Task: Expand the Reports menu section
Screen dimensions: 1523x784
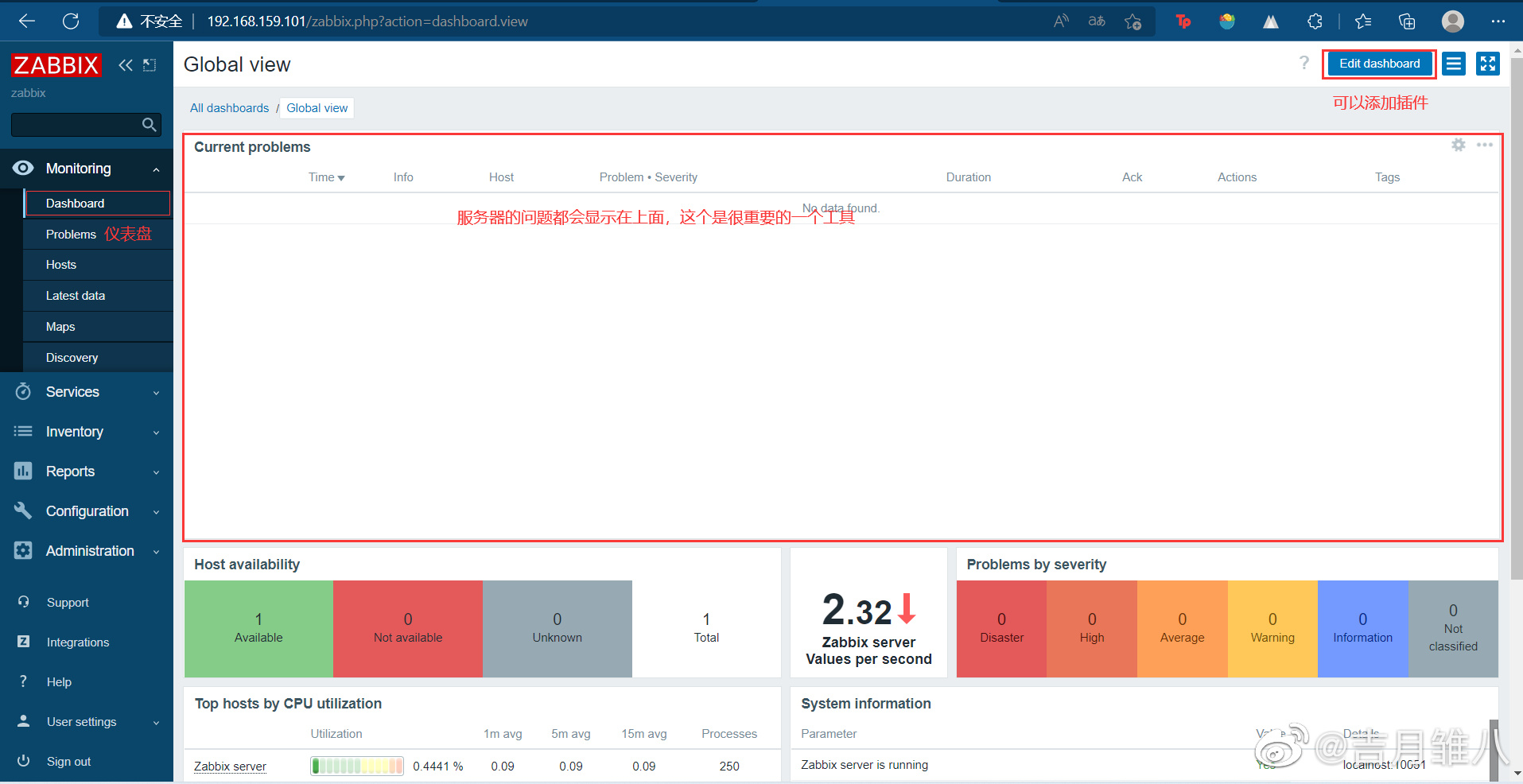Action: point(87,472)
